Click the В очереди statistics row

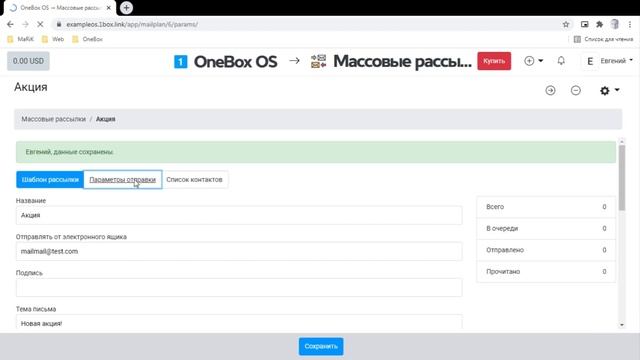[x=546, y=229]
